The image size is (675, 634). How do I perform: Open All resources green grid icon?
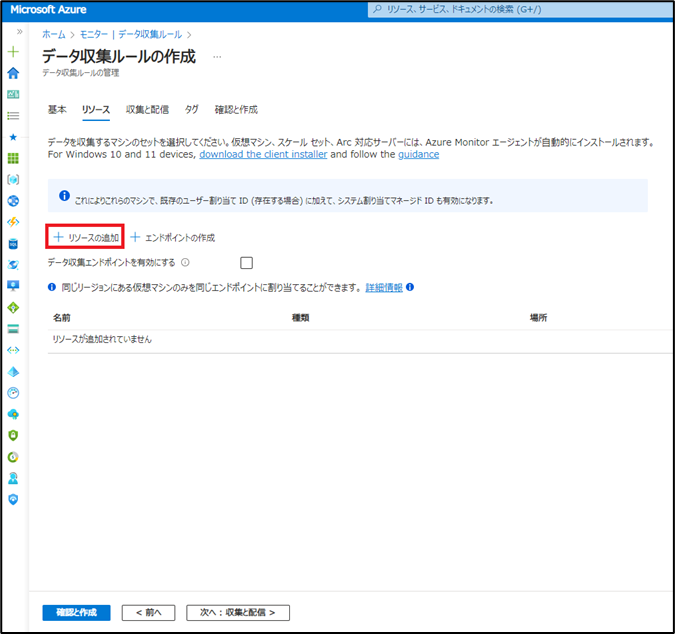click(13, 158)
